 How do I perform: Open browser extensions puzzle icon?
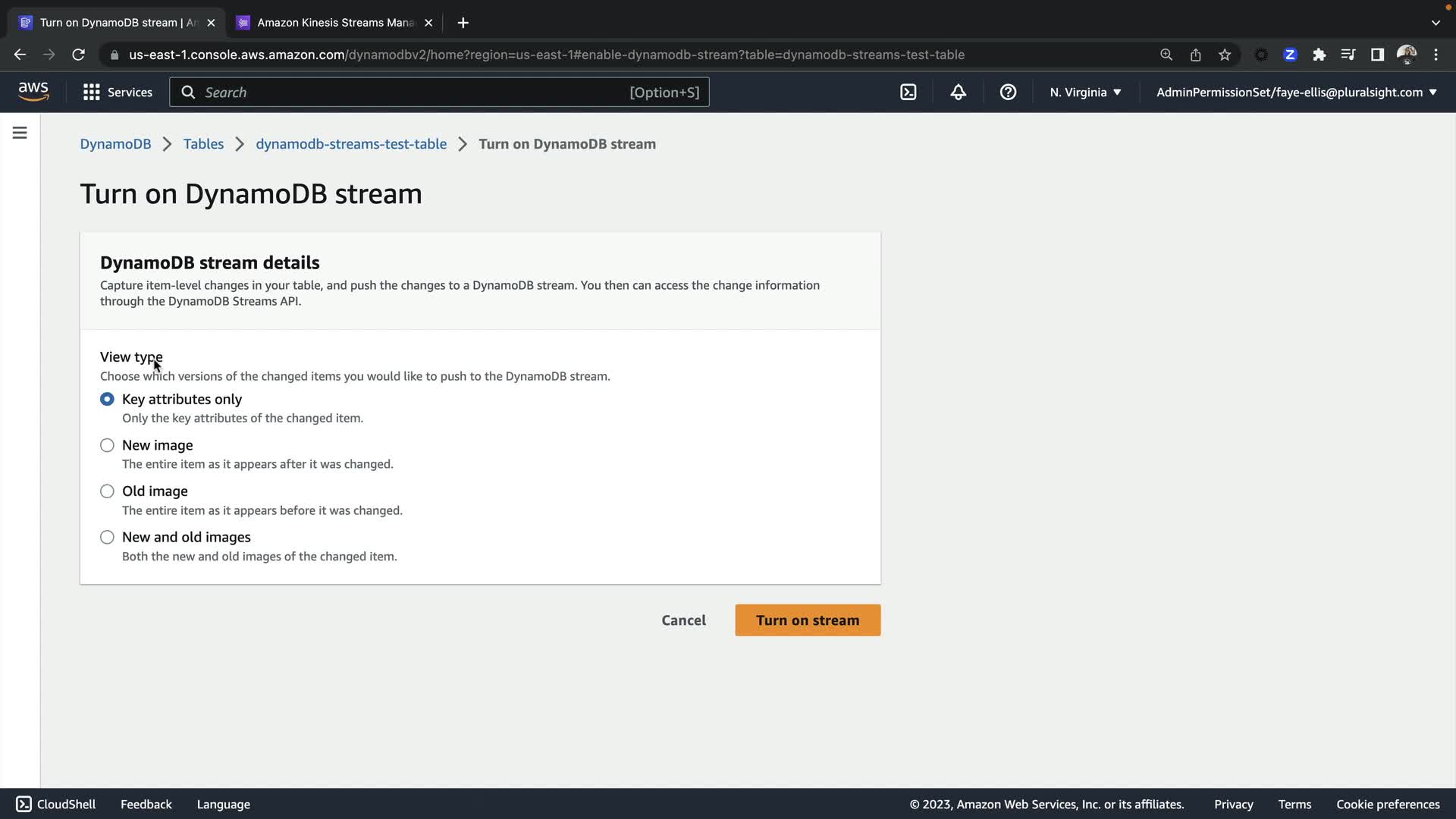[1319, 55]
